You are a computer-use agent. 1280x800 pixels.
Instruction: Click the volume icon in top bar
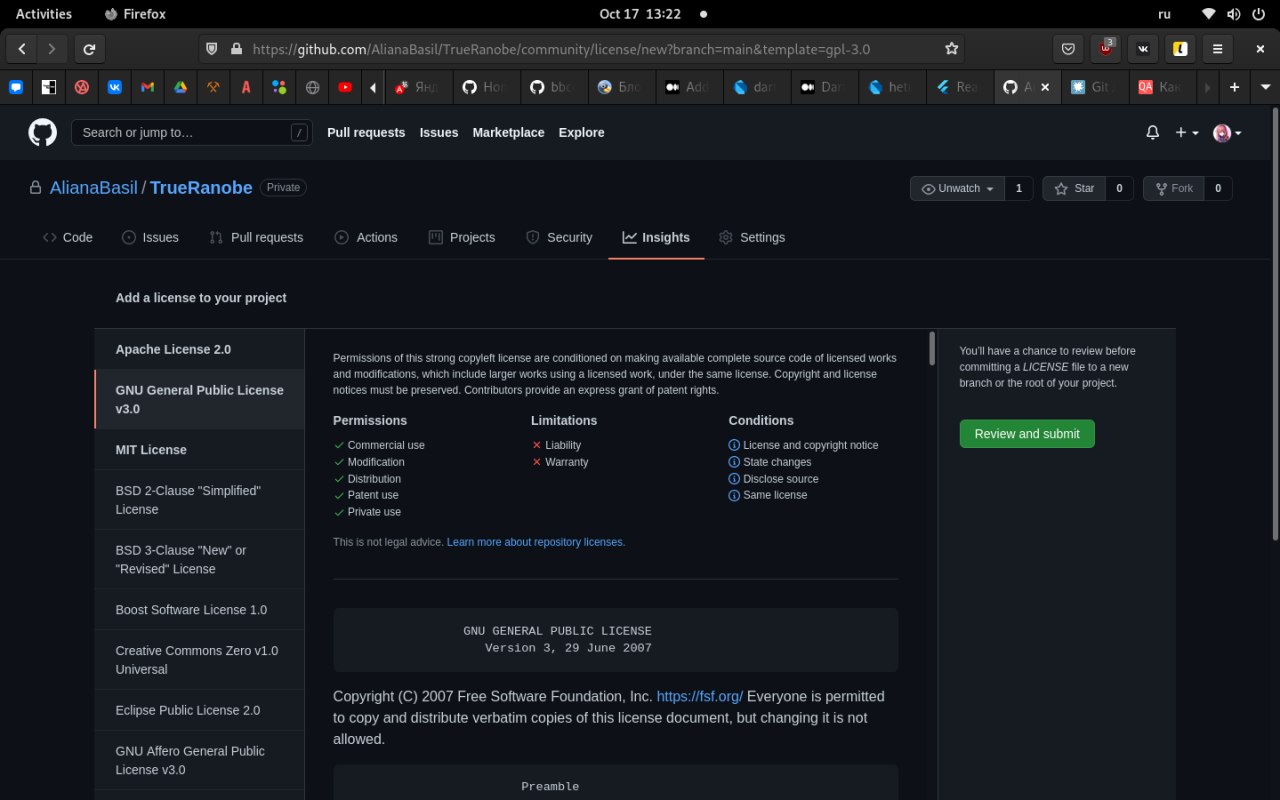pyautogui.click(x=1232, y=14)
